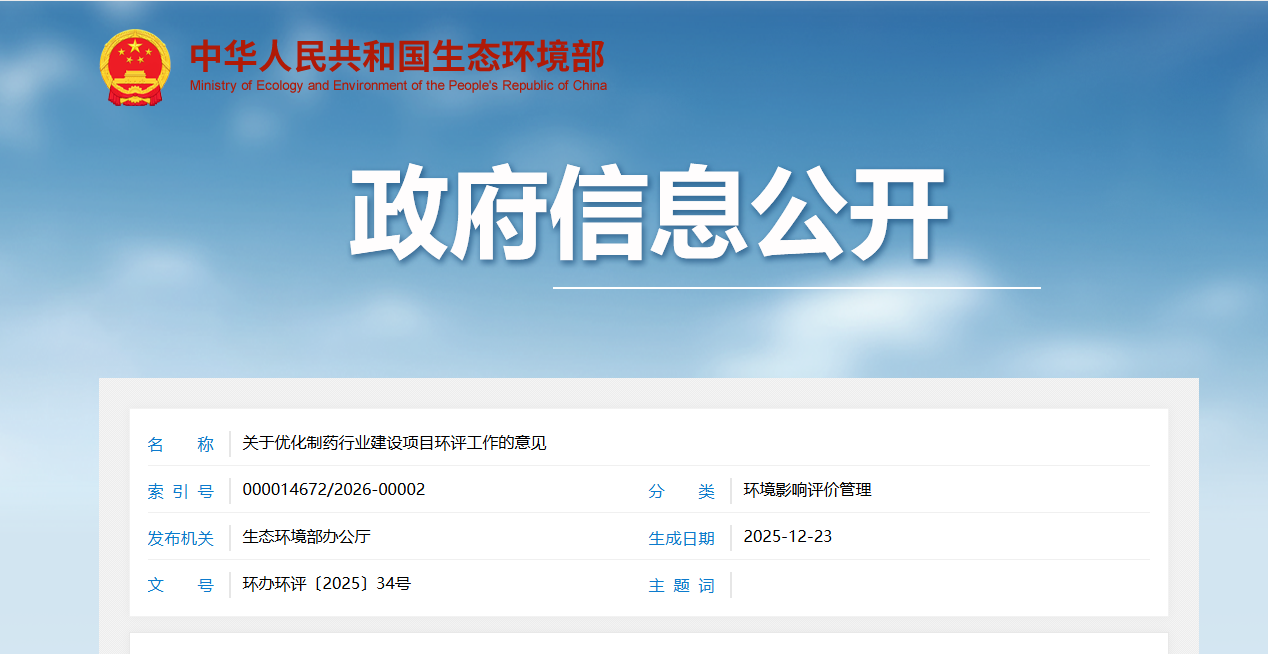1268x654 pixels.
Task: Click the 环境影响评价管理 category value
Action: coord(807,490)
